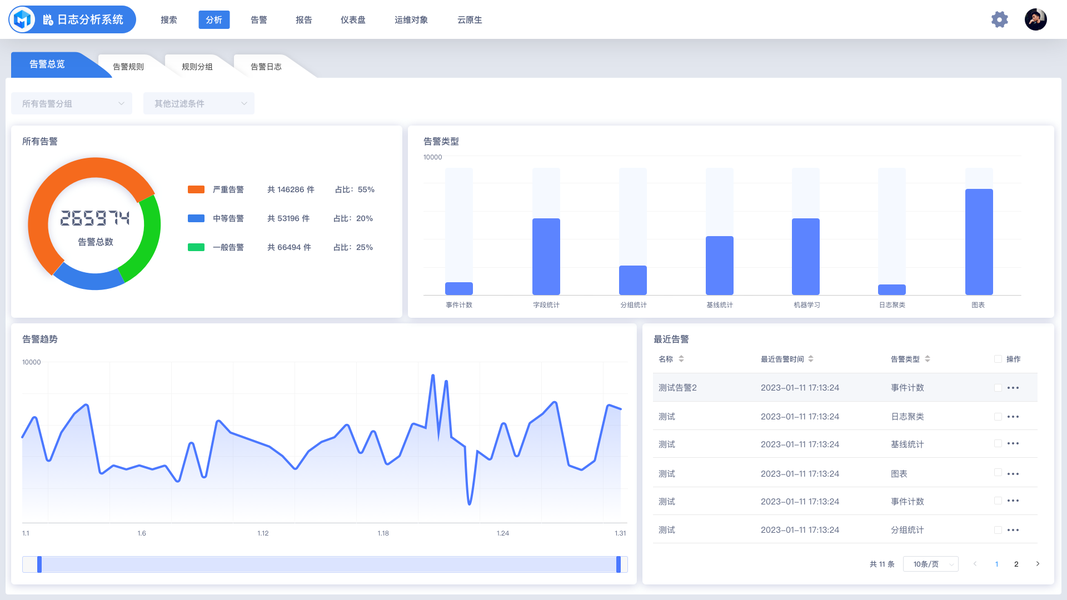
Task: Open more actions for 分组统计 row
Action: 1013,530
